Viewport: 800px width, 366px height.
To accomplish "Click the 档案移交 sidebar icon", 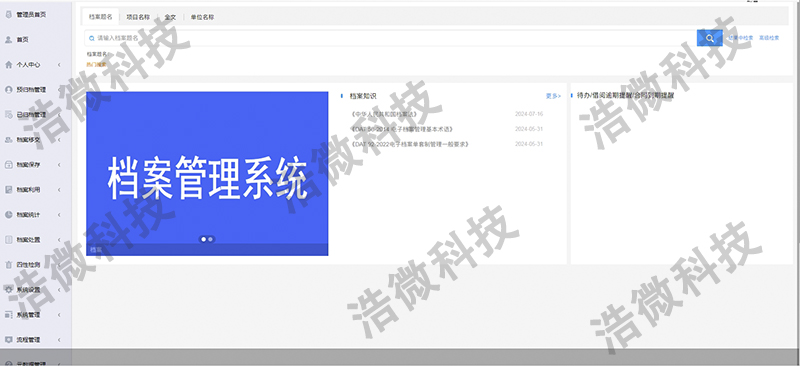I will coord(8,140).
